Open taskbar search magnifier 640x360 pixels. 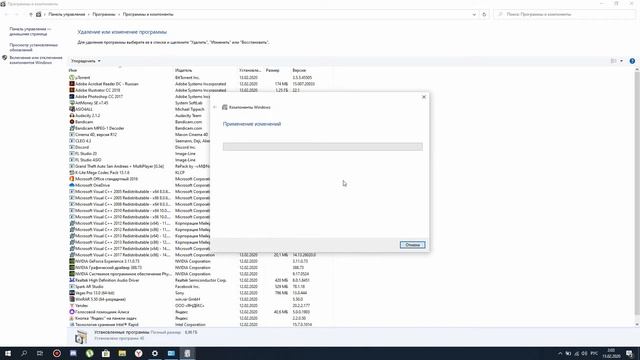point(24,353)
